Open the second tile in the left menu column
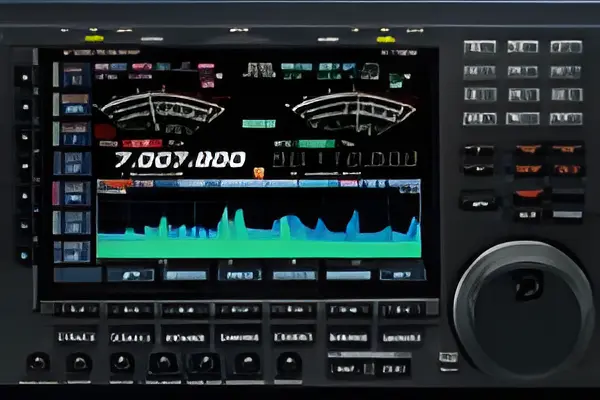Screen dimensions: 600x400 [72, 104]
